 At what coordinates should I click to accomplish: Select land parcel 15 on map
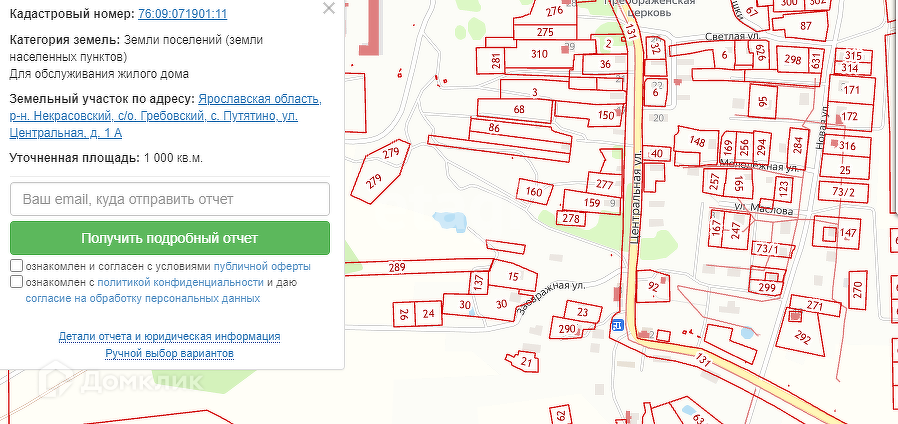point(513,277)
